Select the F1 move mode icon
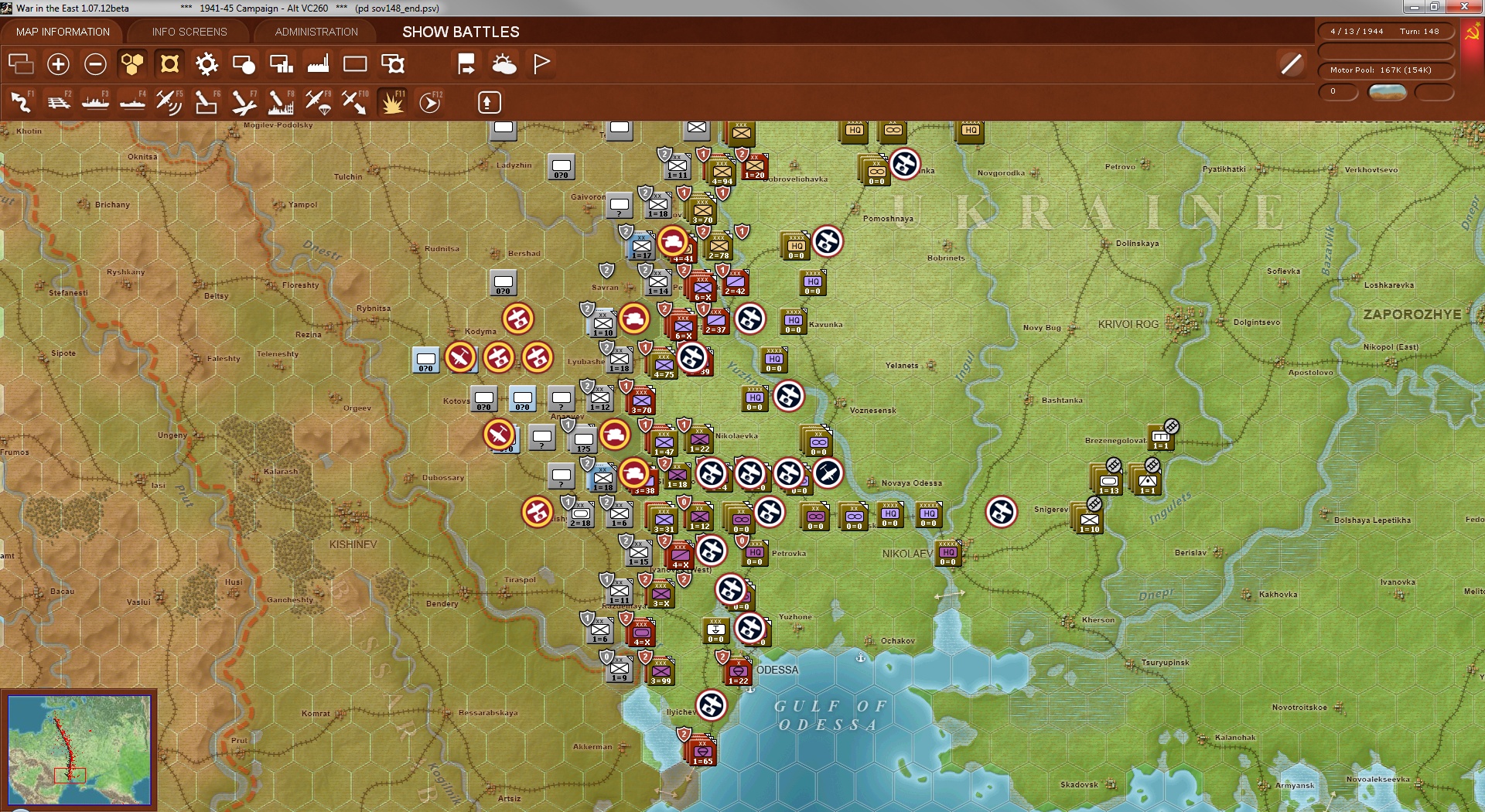The width and height of the screenshot is (1485, 812). 21,102
